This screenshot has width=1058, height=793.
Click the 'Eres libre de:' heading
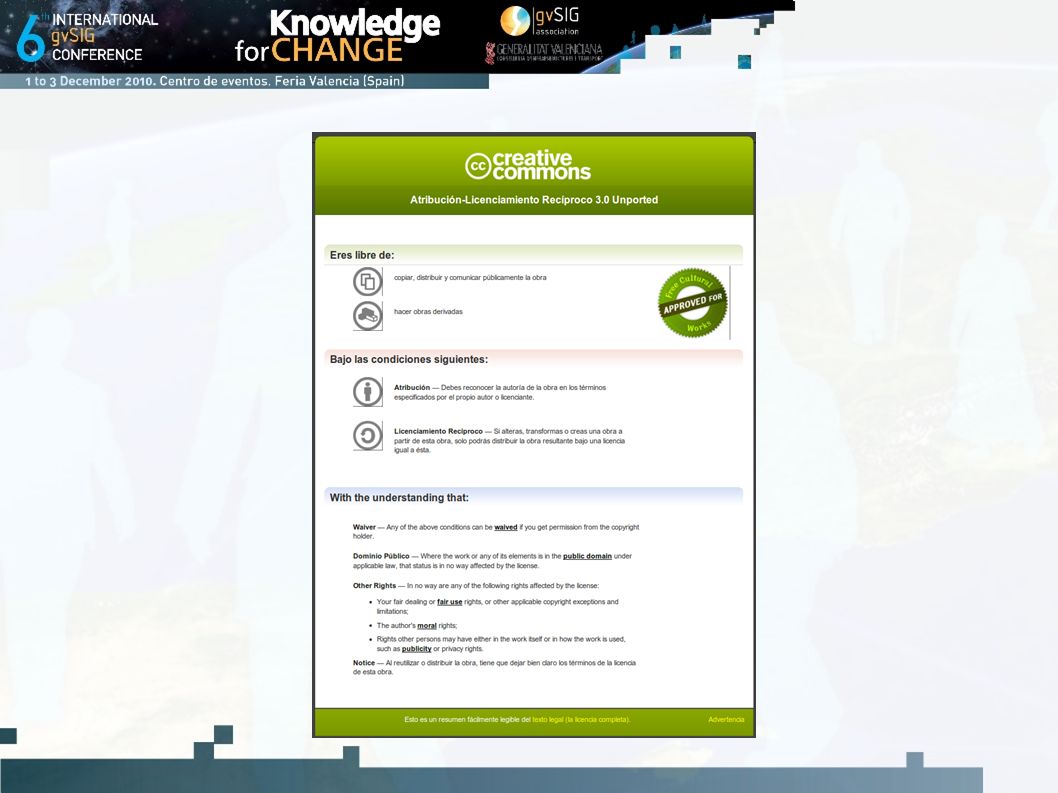tap(362, 255)
